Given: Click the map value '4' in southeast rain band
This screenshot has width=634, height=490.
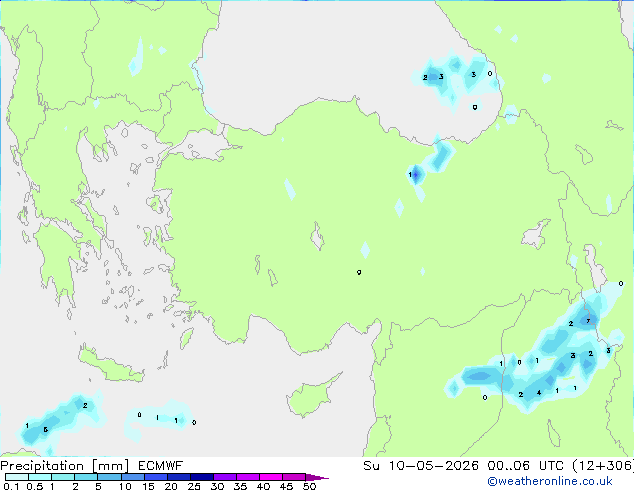Looking at the screenshot, I should point(539,393).
